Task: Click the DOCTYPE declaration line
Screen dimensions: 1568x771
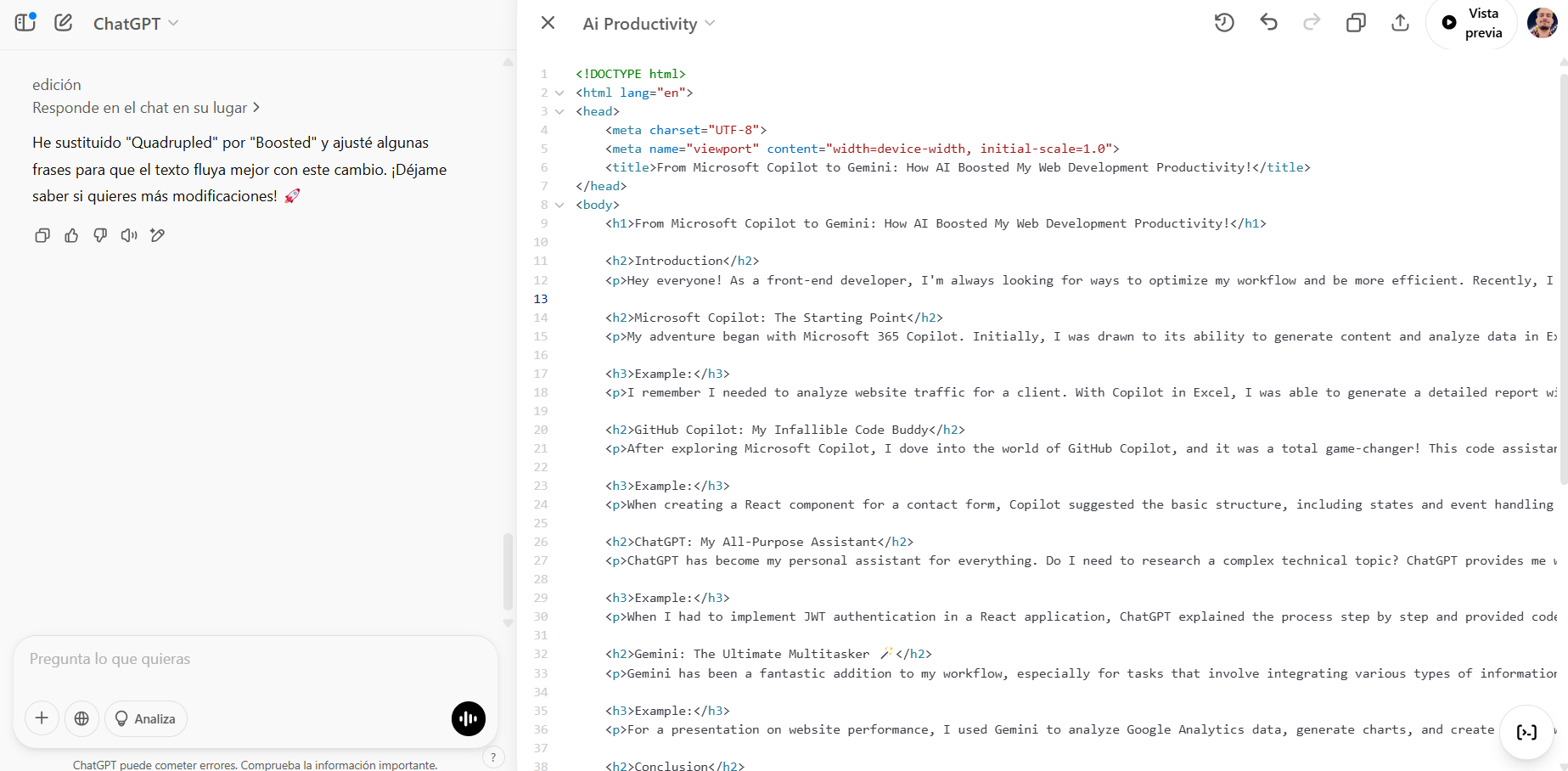Action: click(x=631, y=74)
